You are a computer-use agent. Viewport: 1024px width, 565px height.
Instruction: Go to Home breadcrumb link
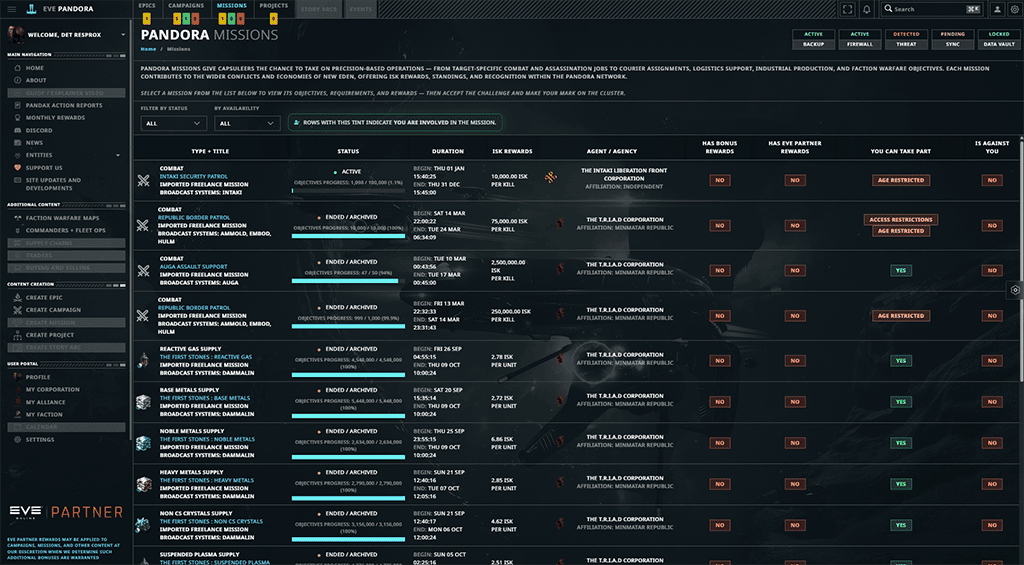tap(148, 49)
